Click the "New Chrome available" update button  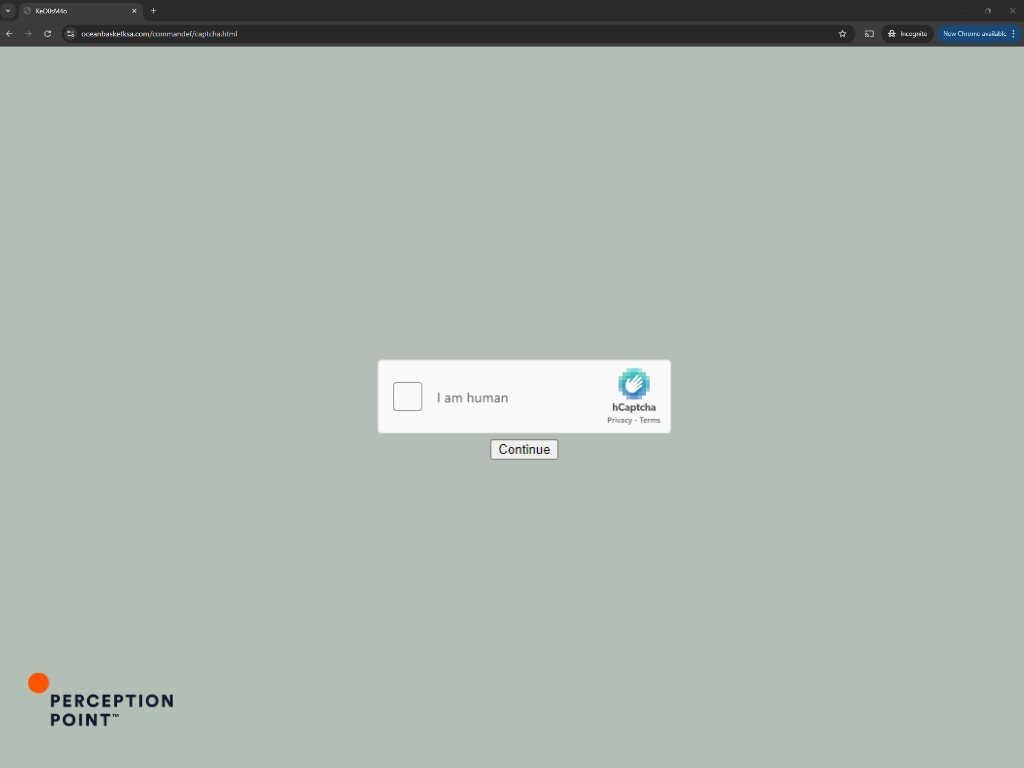(973, 34)
